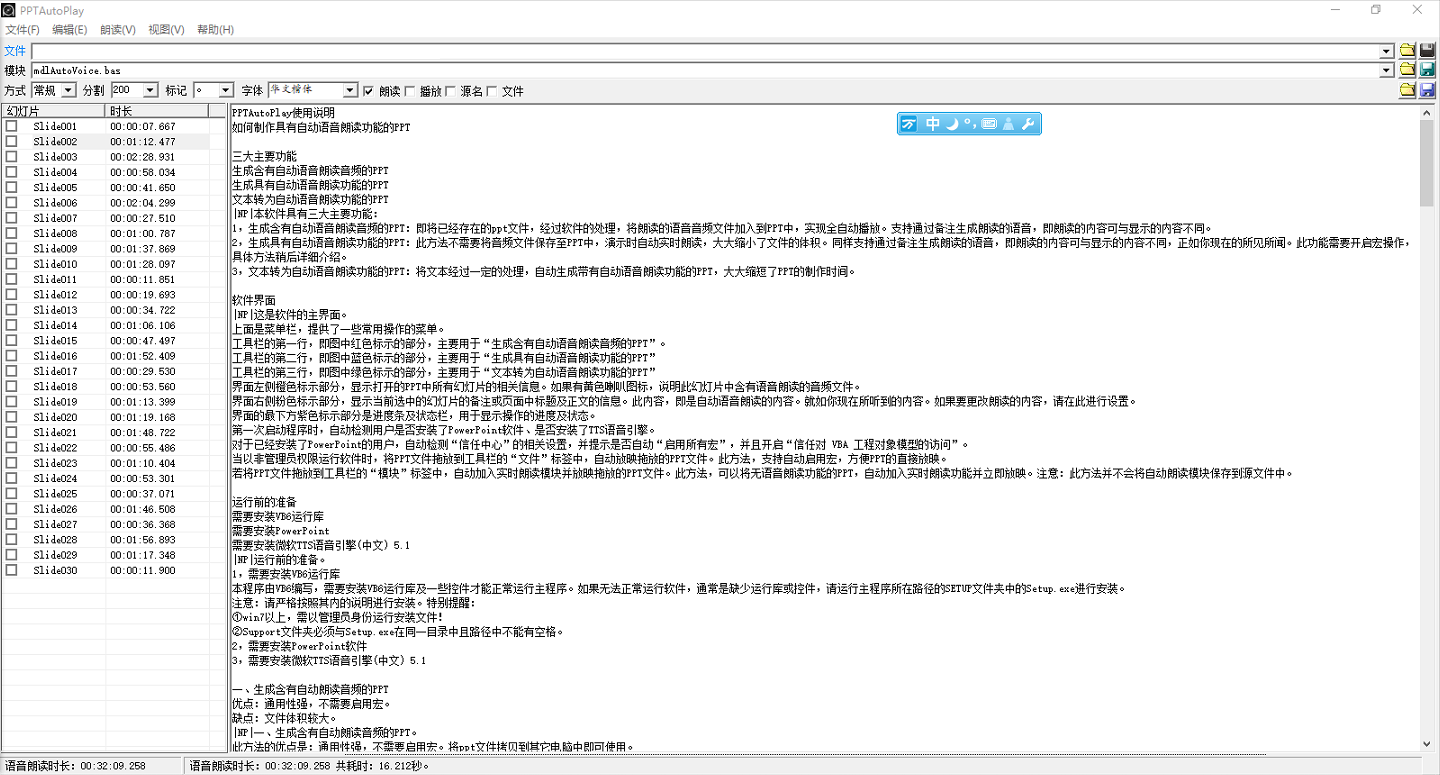Expand the 文件 path dropdown arrow
Viewport: 1440px width, 775px height.
tap(1386, 51)
